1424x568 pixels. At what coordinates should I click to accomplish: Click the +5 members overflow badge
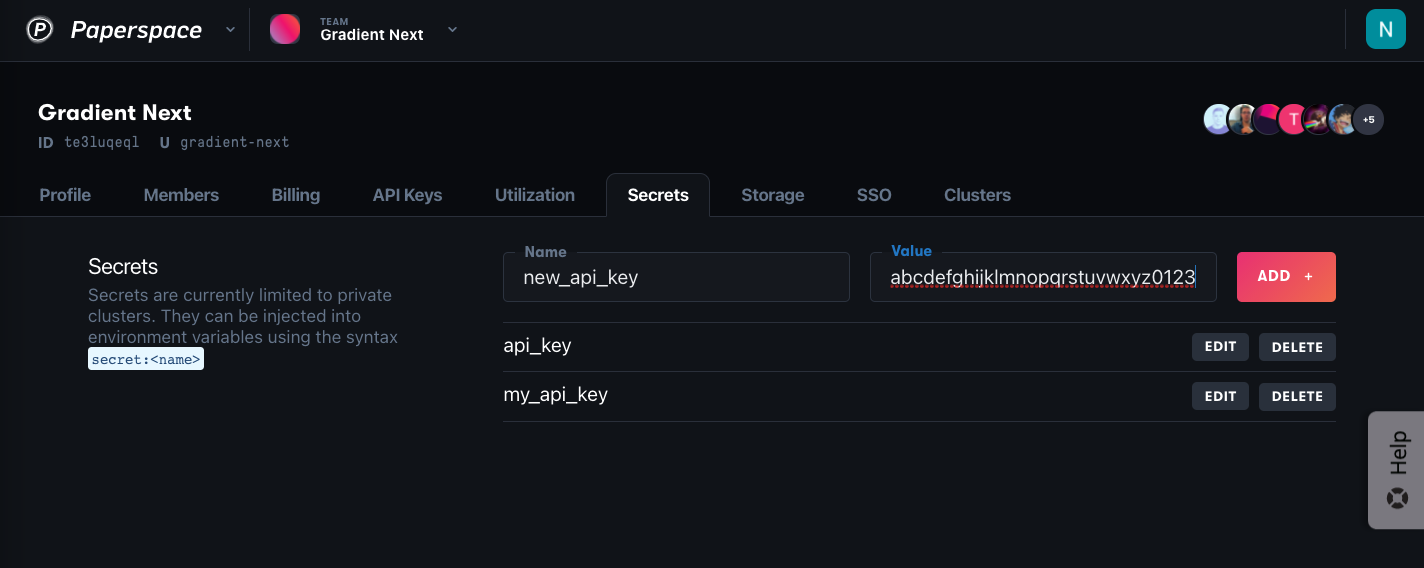pyautogui.click(x=1368, y=120)
